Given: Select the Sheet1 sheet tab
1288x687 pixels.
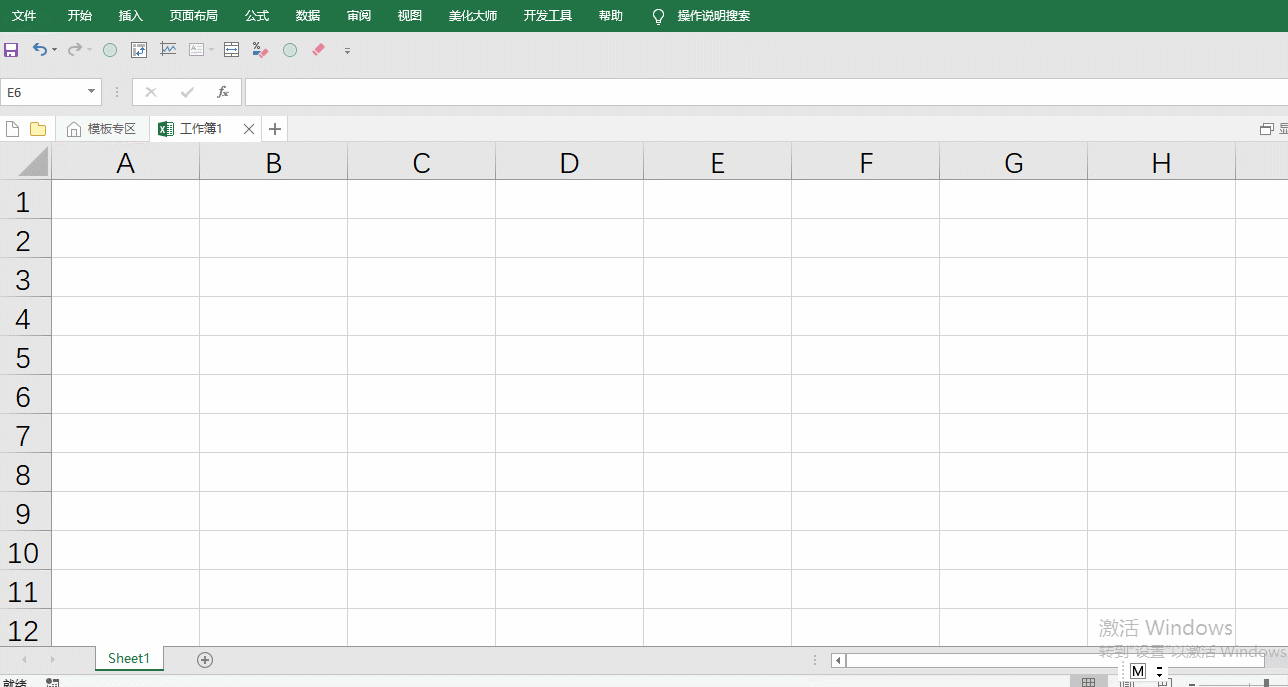Looking at the screenshot, I should 129,658.
